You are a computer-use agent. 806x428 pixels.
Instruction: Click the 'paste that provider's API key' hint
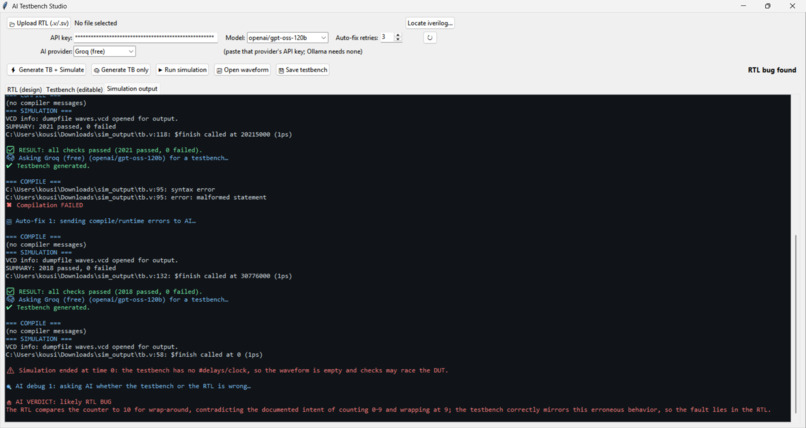click(293, 51)
